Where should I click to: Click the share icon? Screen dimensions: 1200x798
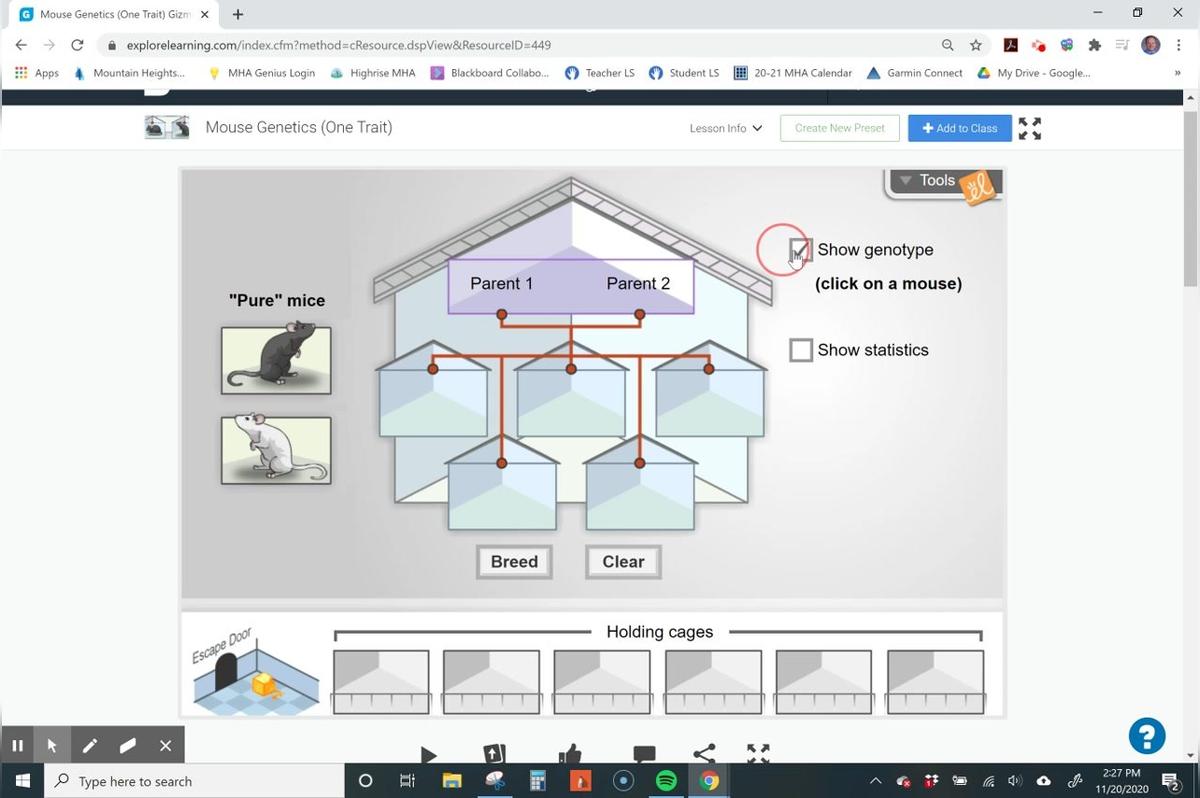(x=704, y=754)
